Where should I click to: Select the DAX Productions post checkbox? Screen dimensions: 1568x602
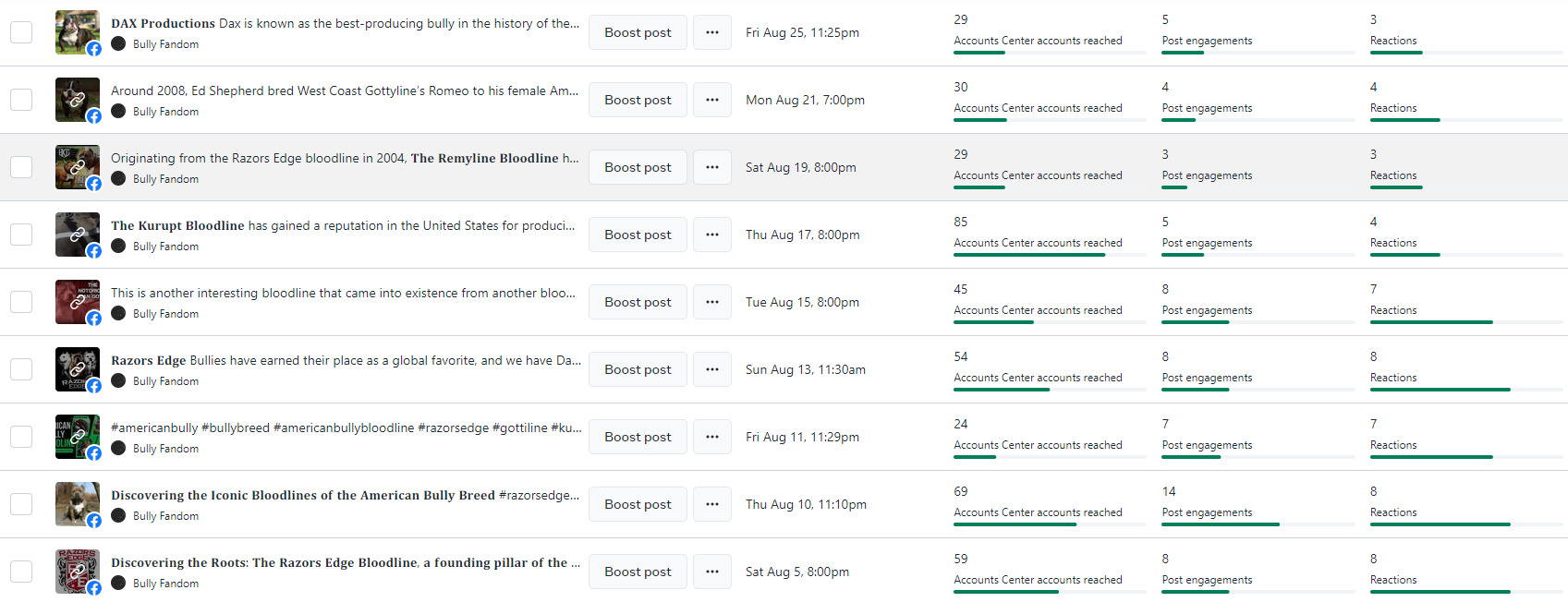click(21, 32)
